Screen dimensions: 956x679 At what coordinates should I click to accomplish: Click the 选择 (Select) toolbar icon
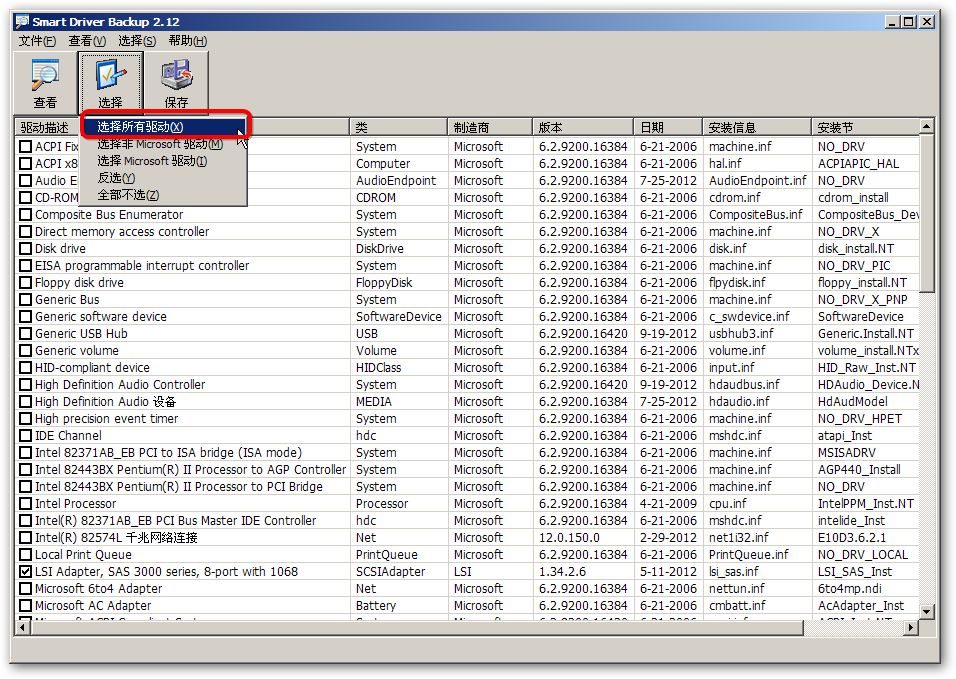coord(110,83)
